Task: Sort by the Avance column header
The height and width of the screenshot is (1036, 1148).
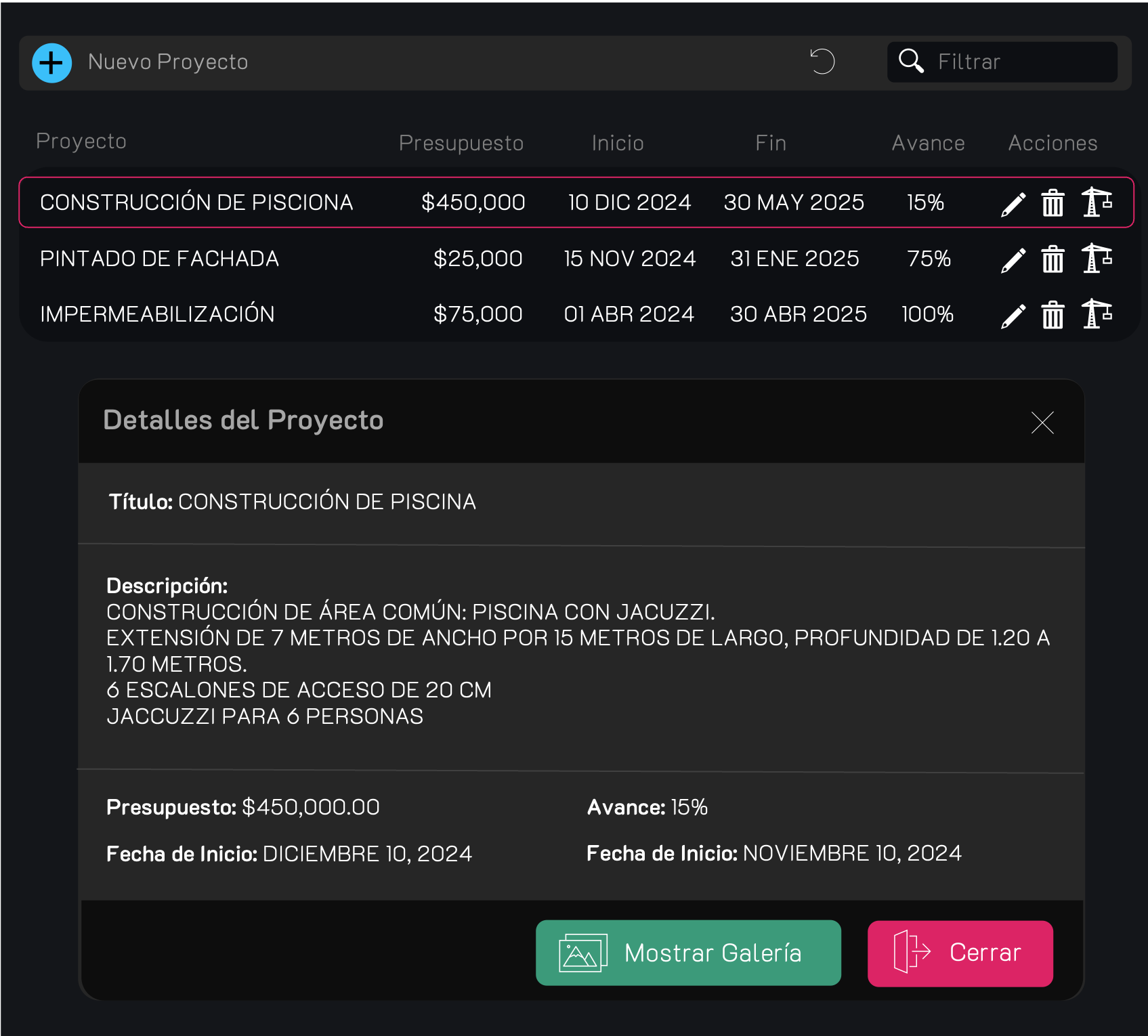Action: tap(928, 143)
